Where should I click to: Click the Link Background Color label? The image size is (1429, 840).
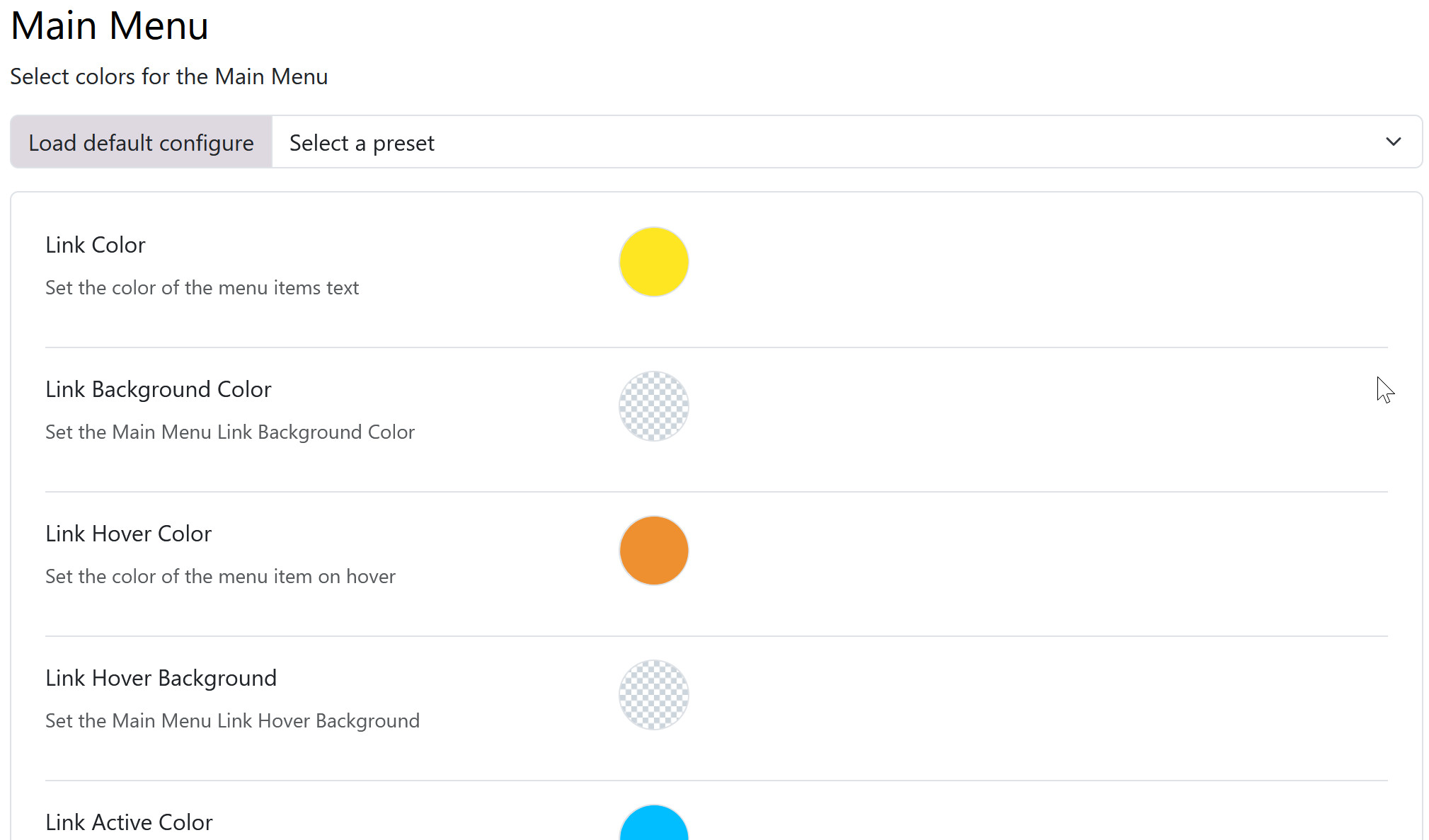(x=159, y=389)
